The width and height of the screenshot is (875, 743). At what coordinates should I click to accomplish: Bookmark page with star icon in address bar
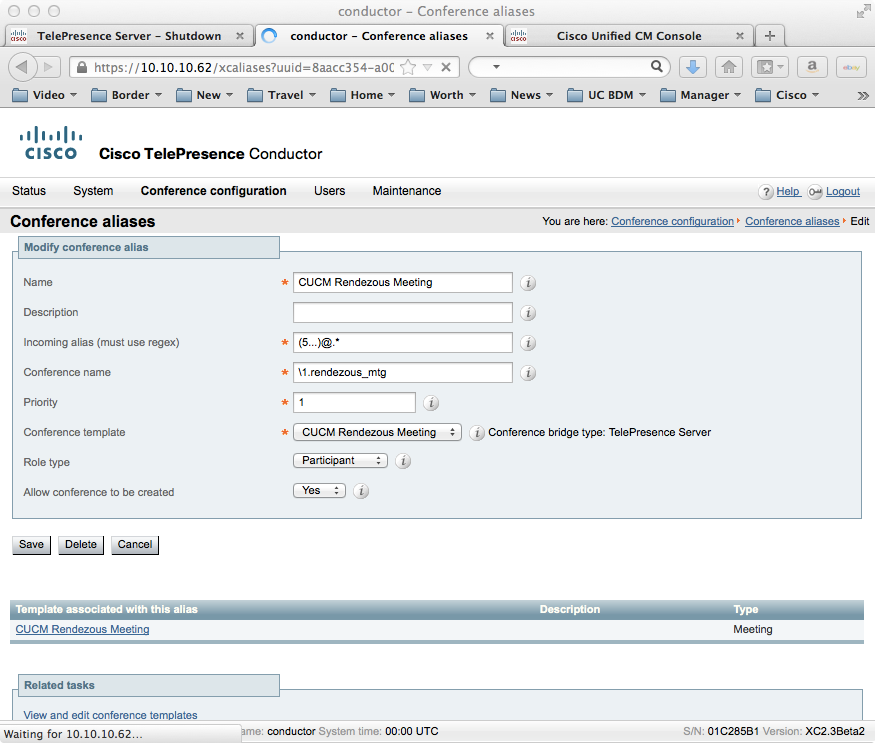tap(408, 68)
